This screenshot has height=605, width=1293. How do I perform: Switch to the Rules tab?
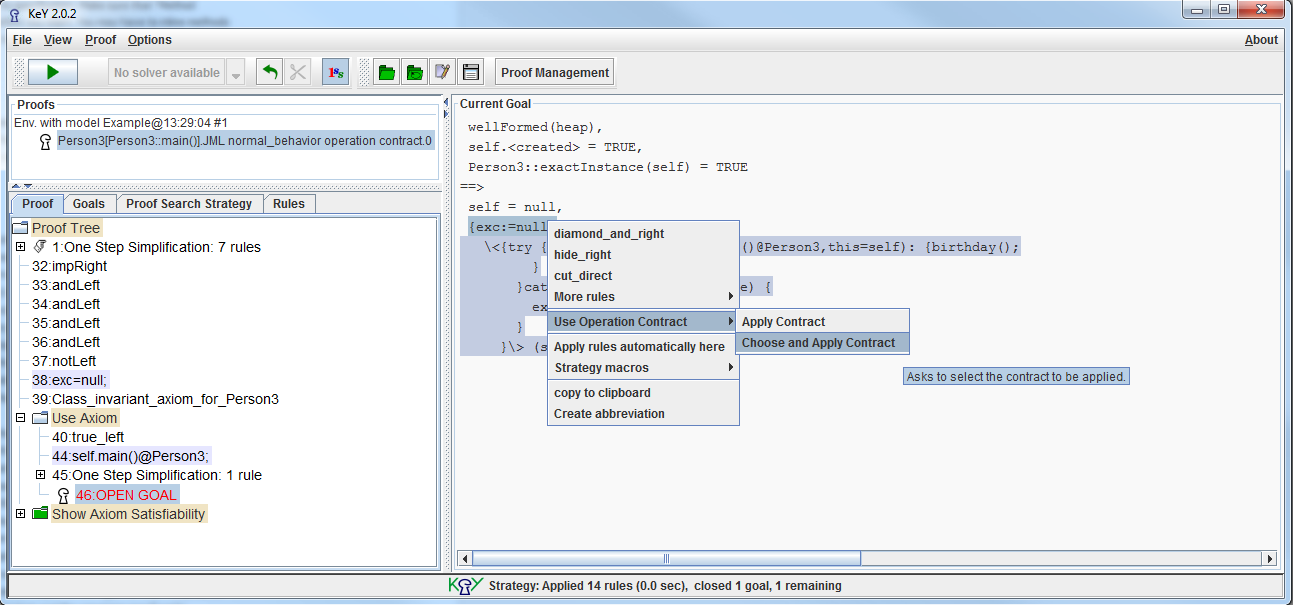289,203
